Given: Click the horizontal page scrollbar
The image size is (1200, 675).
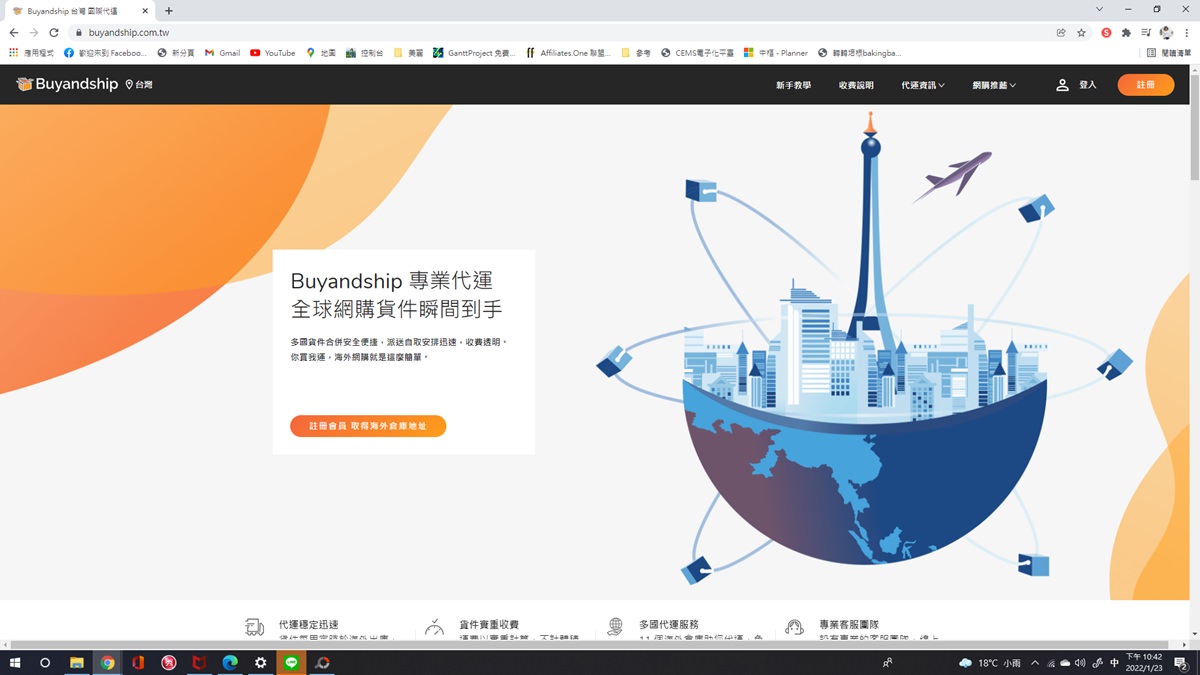Looking at the screenshot, I should coord(590,645).
